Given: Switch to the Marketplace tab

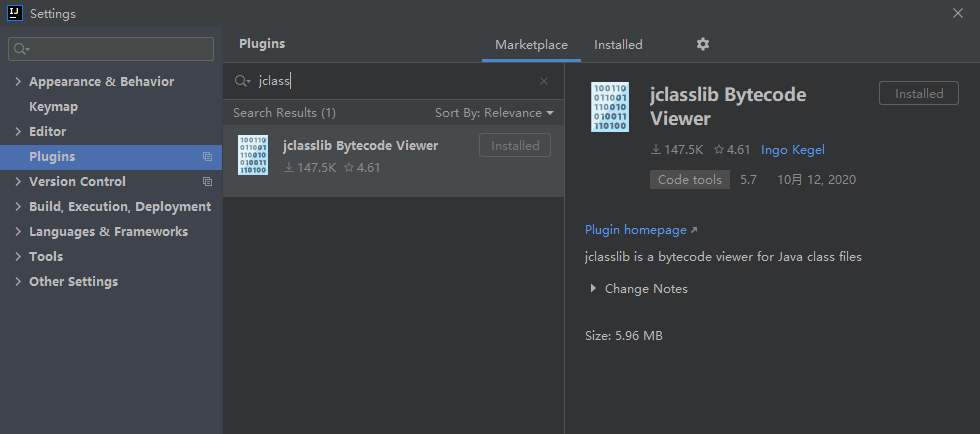Looking at the screenshot, I should pos(531,45).
